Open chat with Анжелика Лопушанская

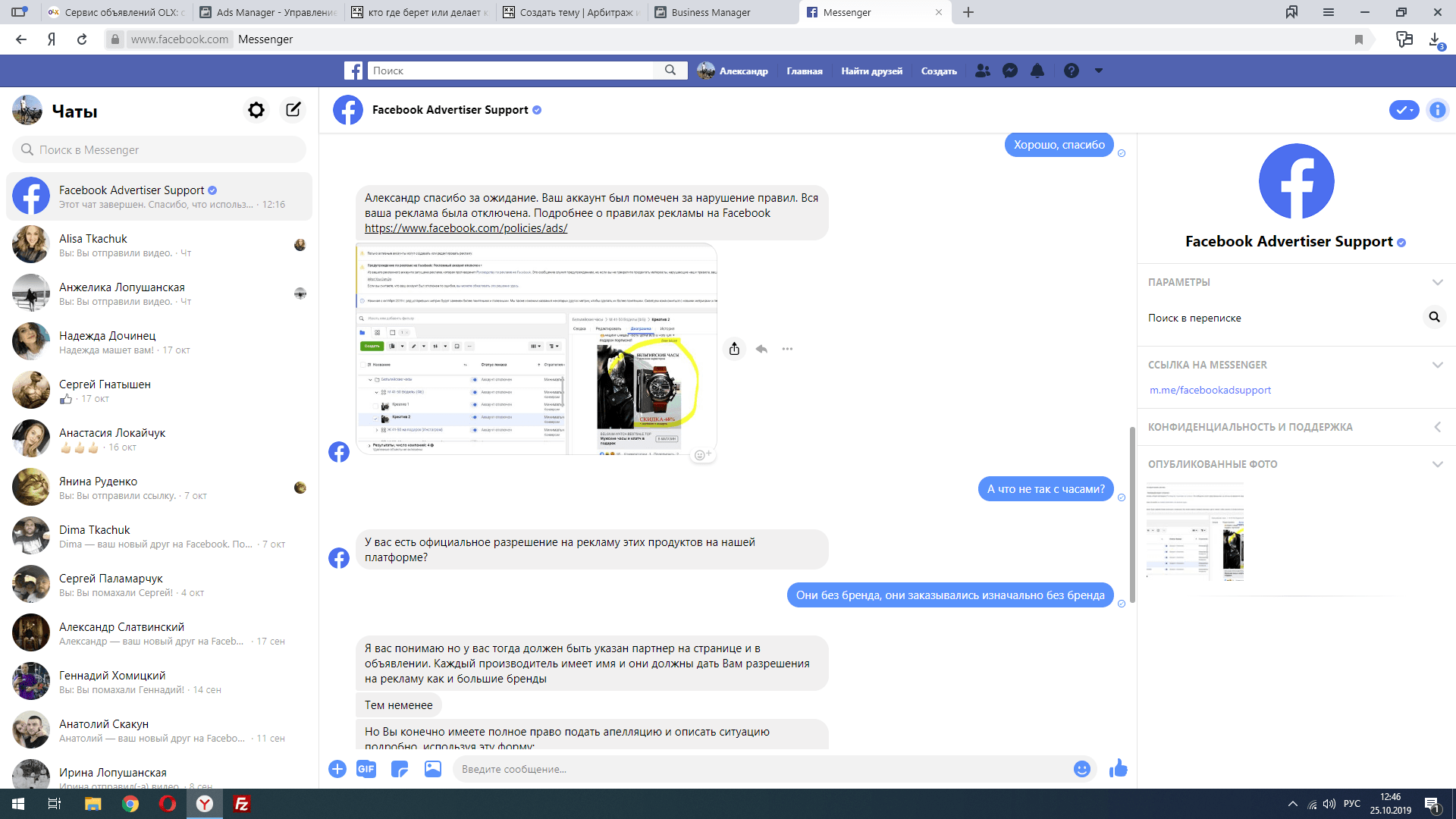pyautogui.click(x=159, y=293)
